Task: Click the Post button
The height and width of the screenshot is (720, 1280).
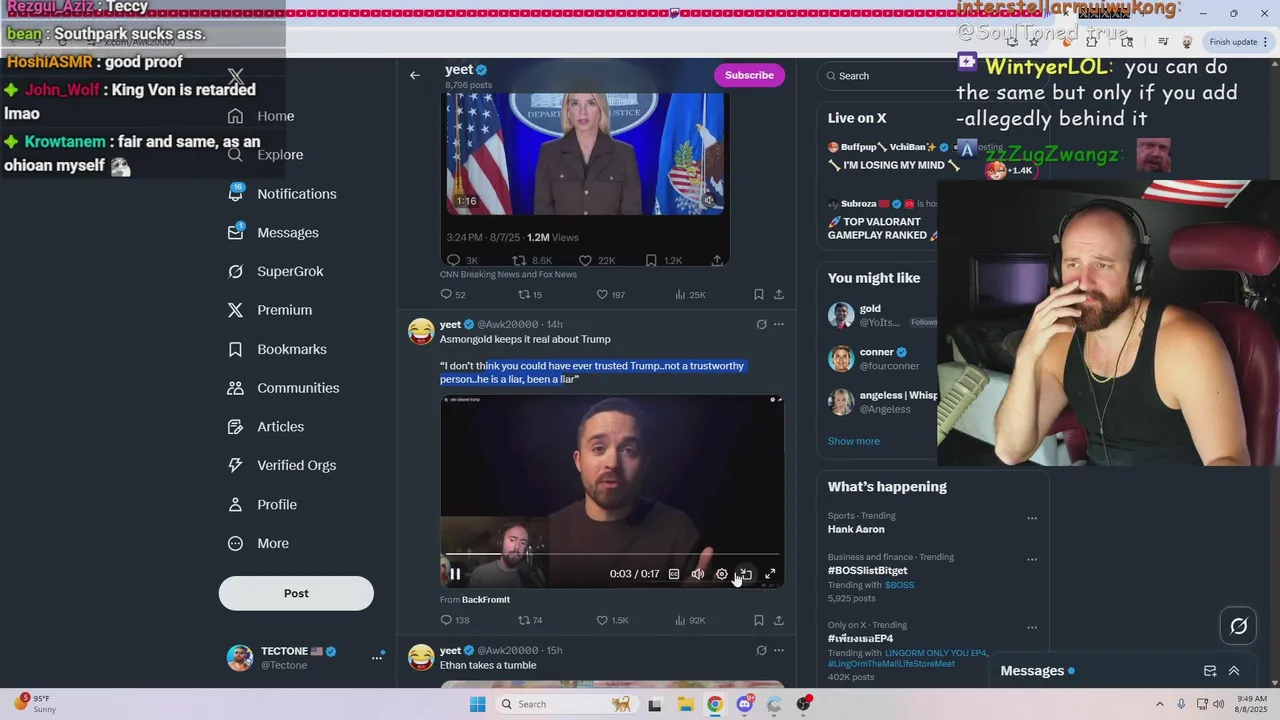Action: coord(296,593)
